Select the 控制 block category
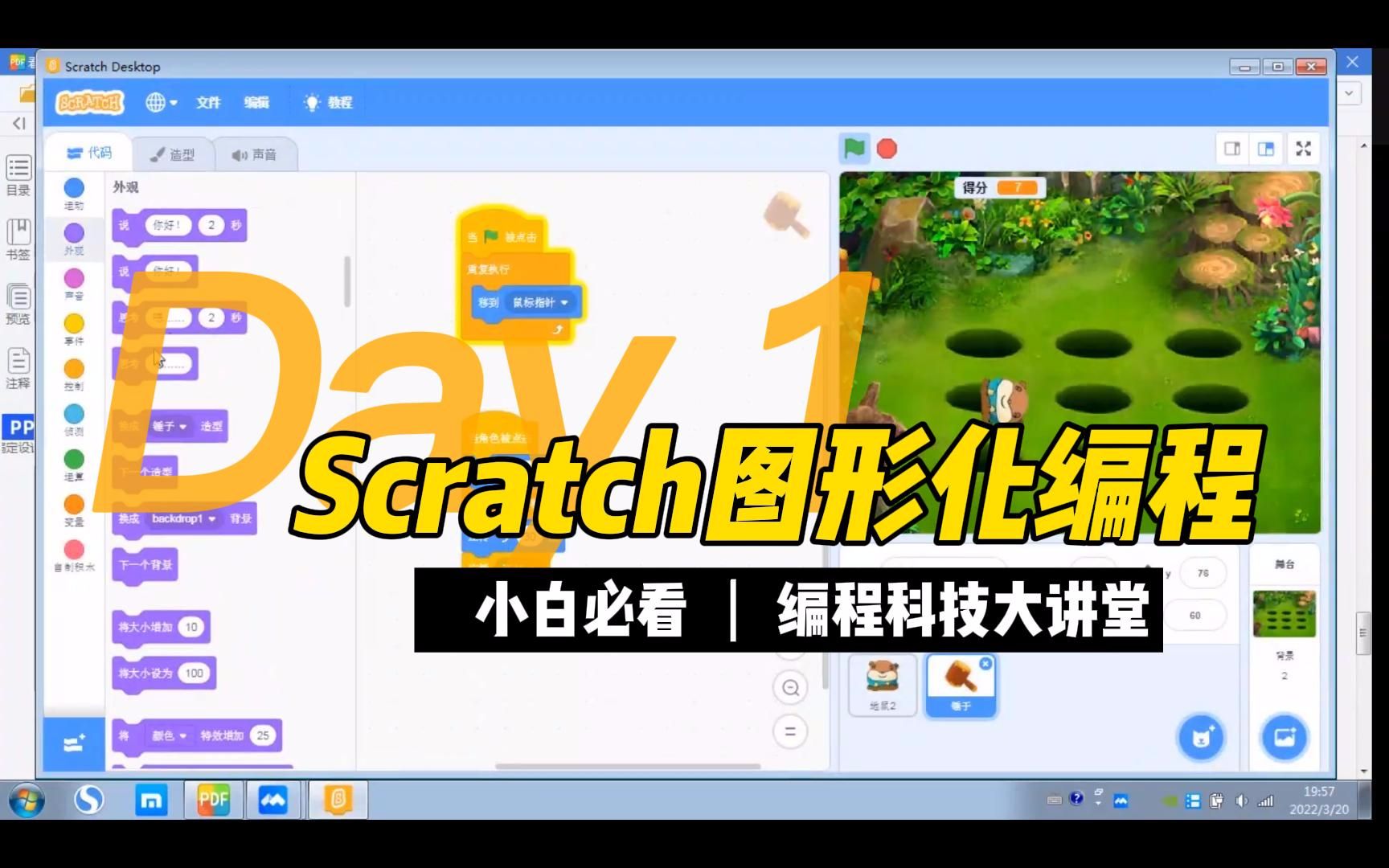Screen dimensions: 1389x868 click(x=74, y=374)
